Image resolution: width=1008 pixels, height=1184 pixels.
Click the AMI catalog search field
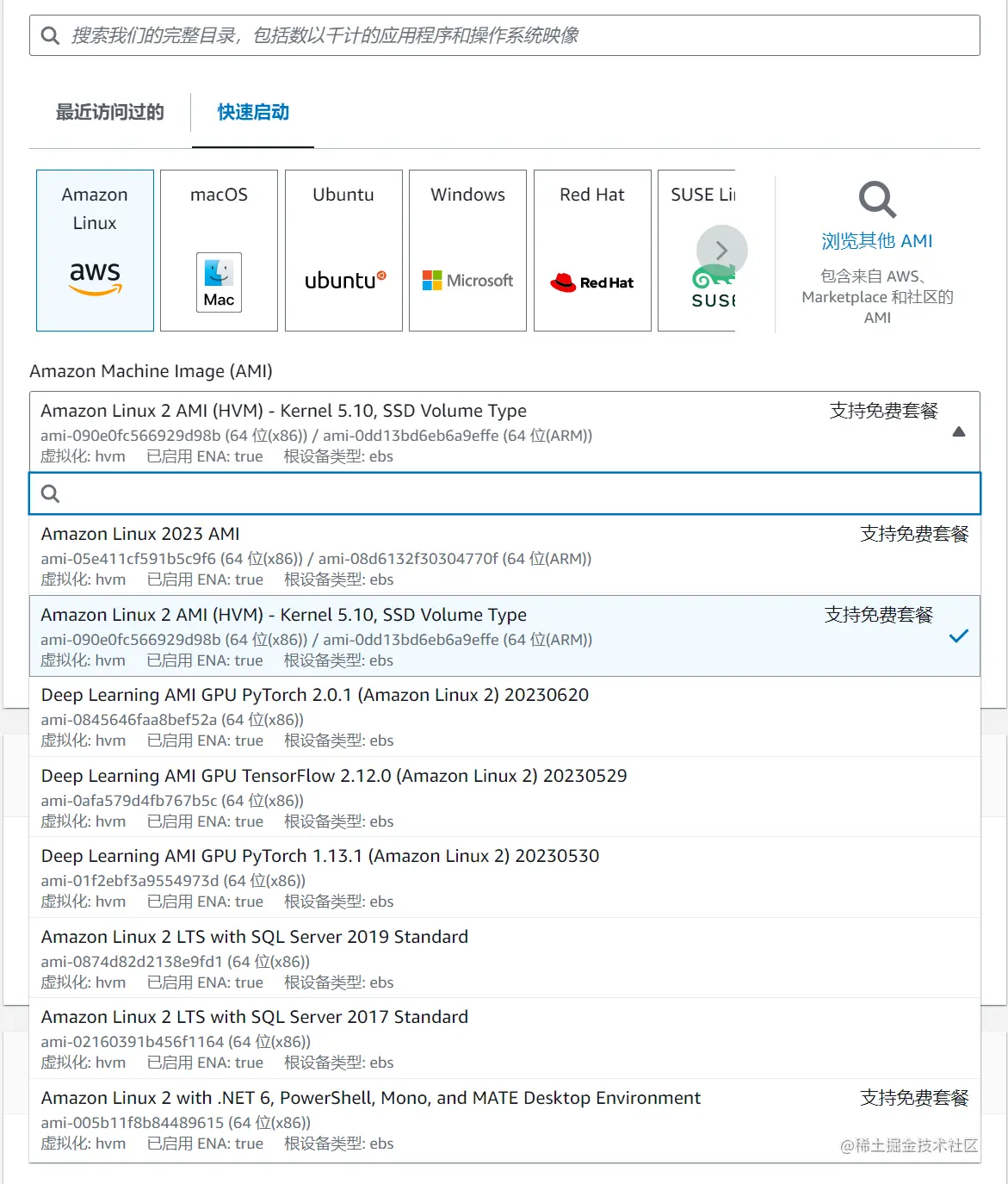(x=504, y=35)
